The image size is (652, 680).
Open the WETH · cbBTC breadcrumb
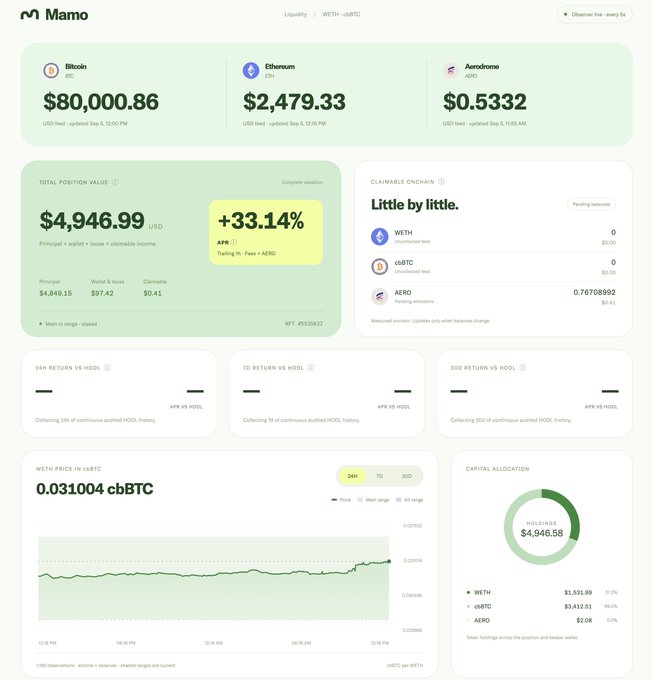(x=341, y=14)
